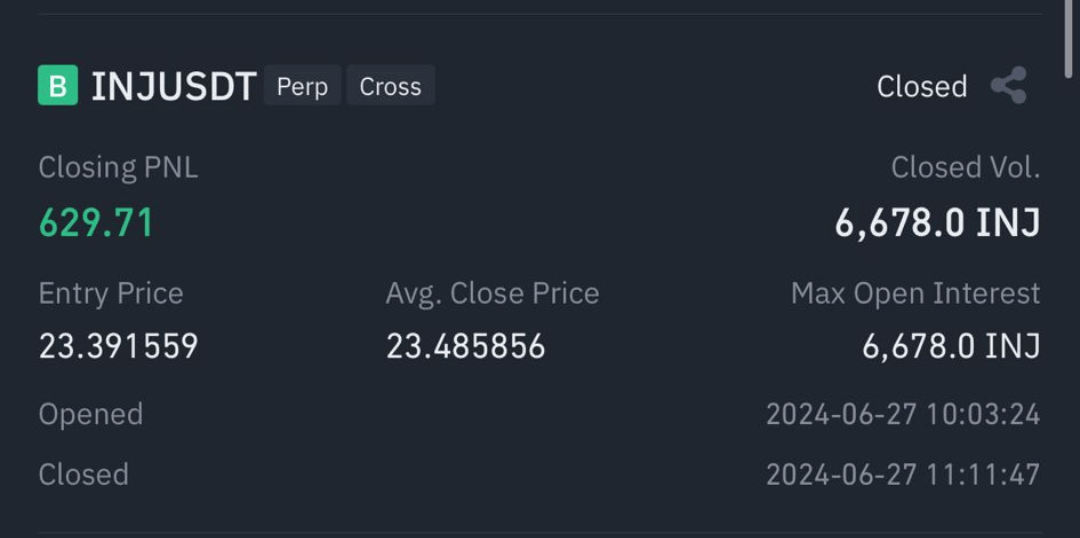Click the Avg. Close Price label
Image resolution: width=1080 pixels, height=538 pixels.
(x=492, y=294)
